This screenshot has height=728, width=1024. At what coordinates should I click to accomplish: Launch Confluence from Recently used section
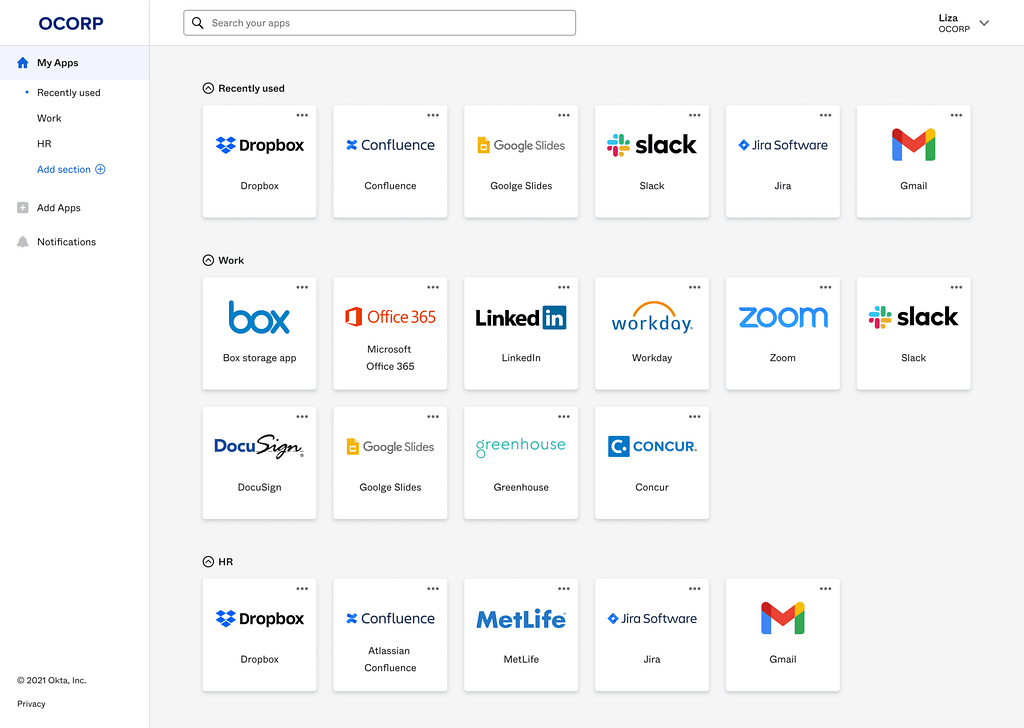point(390,161)
